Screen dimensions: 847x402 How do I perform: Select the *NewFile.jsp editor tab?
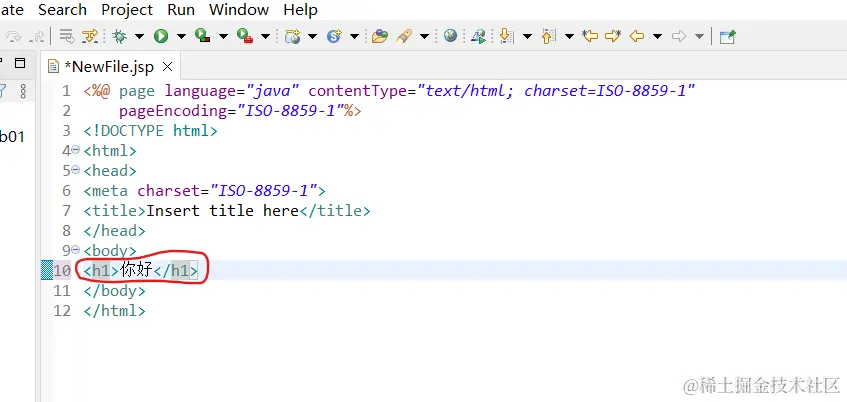point(109,66)
